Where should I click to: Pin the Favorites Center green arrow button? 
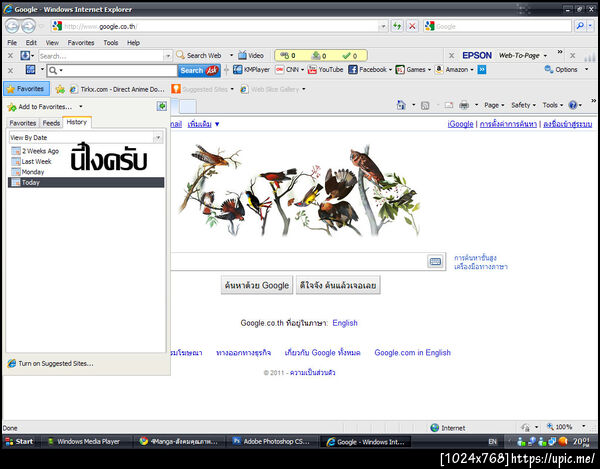tap(162, 106)
